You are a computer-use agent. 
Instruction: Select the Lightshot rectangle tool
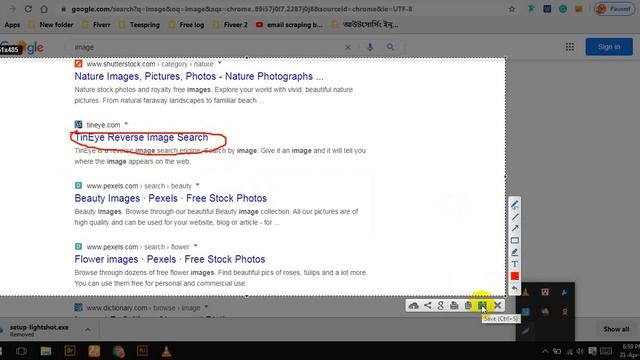(x=515, y=240)
